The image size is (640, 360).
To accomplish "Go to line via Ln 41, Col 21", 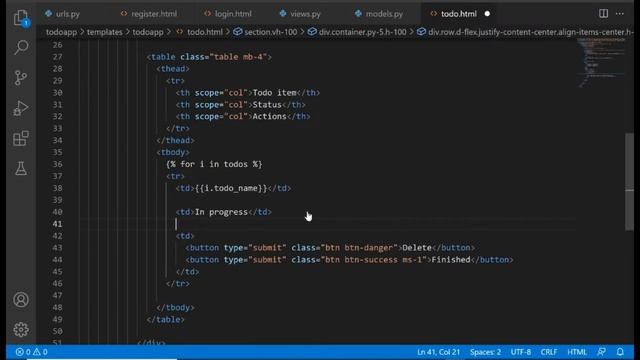I will point(438,352).
